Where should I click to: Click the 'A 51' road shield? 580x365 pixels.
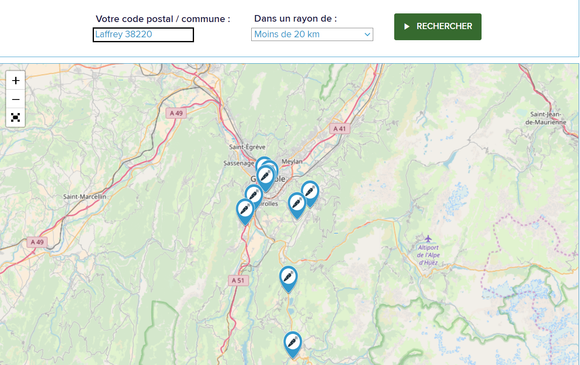pos(238,280)
